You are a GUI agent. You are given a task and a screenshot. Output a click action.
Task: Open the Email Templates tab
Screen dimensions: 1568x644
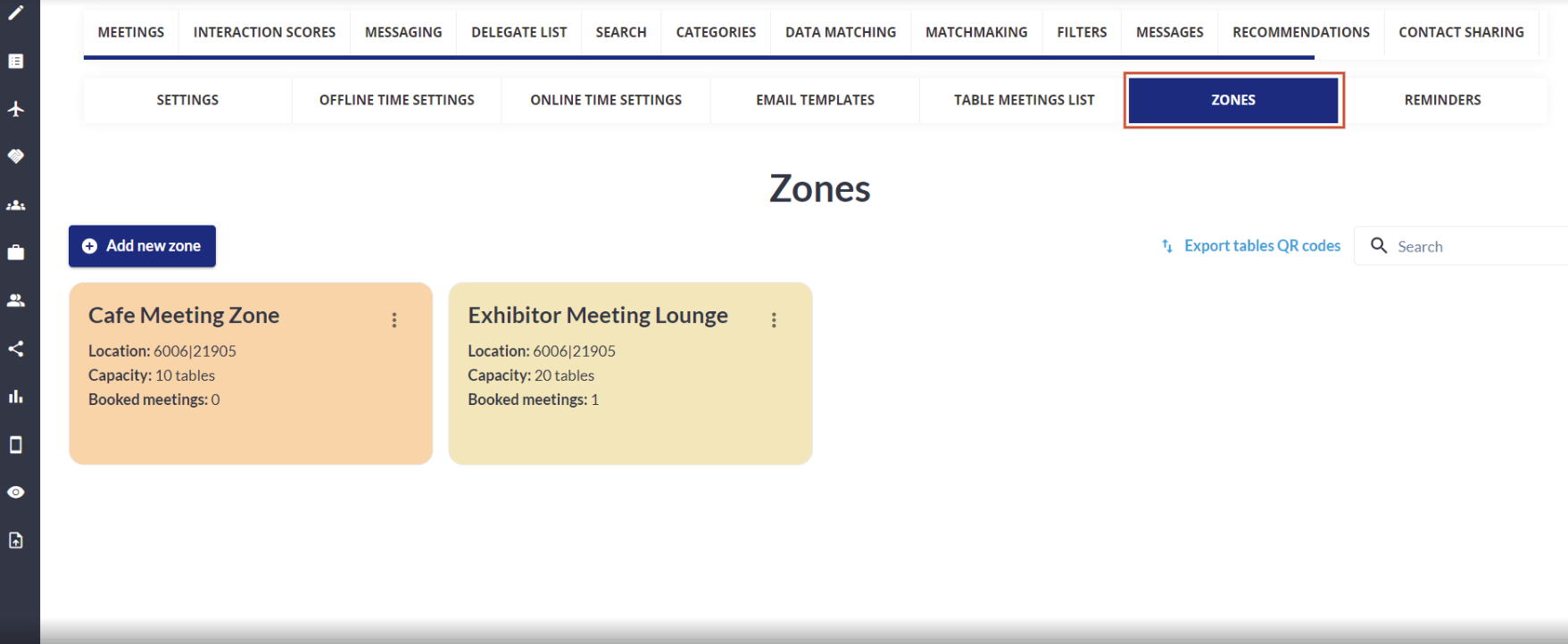coord(815,100)
